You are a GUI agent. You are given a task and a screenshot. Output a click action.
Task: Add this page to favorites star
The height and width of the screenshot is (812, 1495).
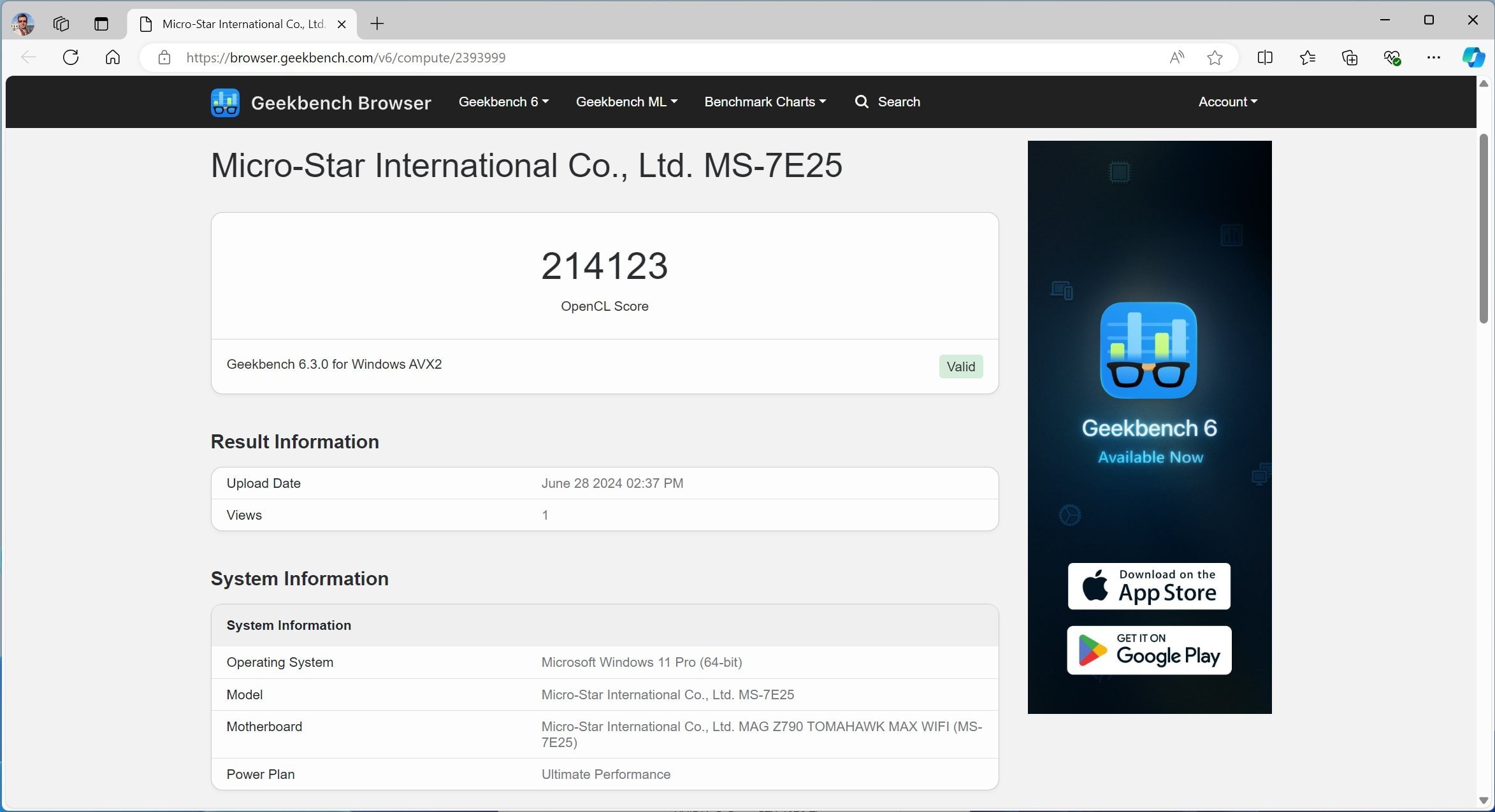[x=1215, y=57]
